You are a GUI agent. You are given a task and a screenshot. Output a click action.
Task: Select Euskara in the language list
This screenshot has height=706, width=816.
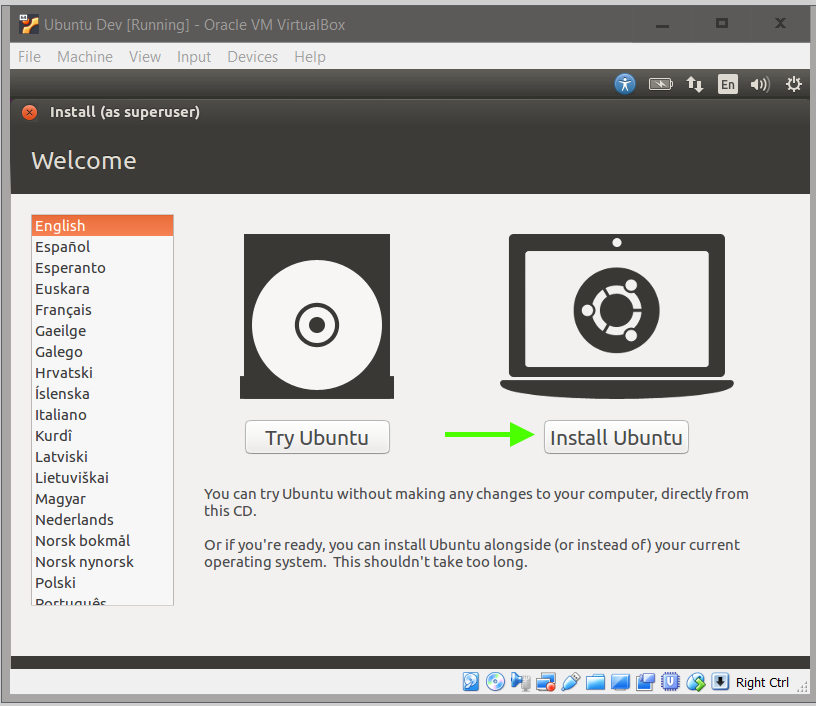coord(103,289)
